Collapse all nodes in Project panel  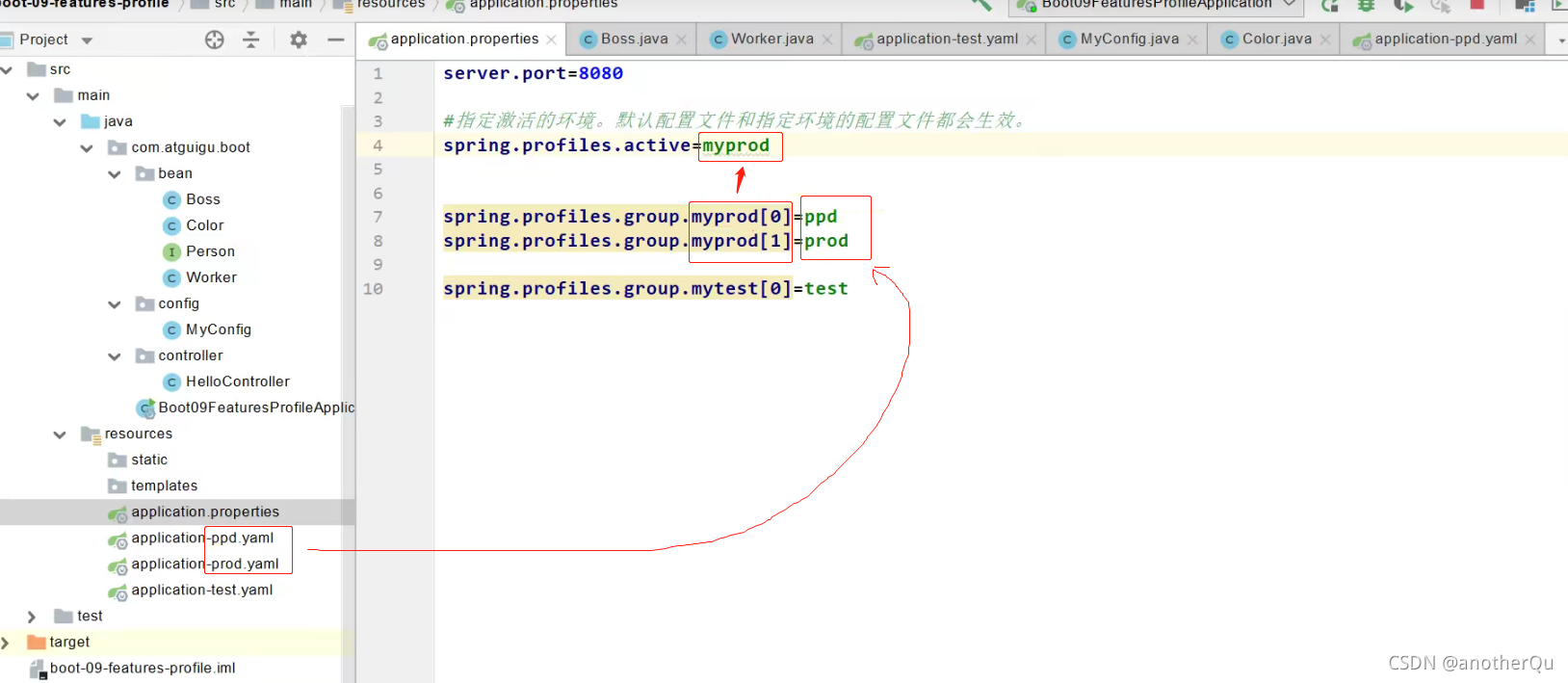251,39
